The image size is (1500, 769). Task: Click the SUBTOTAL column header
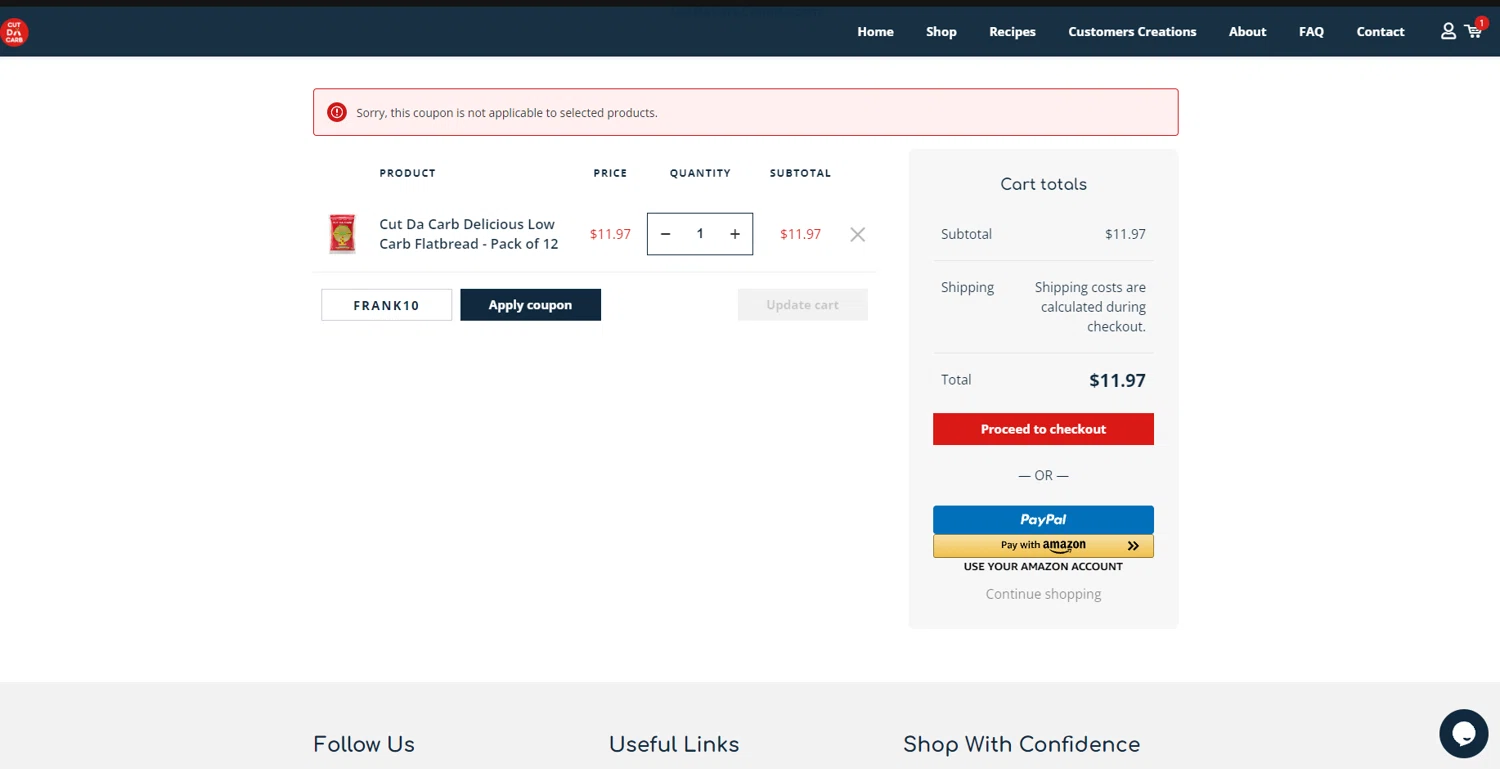click(x=800, y=173)
